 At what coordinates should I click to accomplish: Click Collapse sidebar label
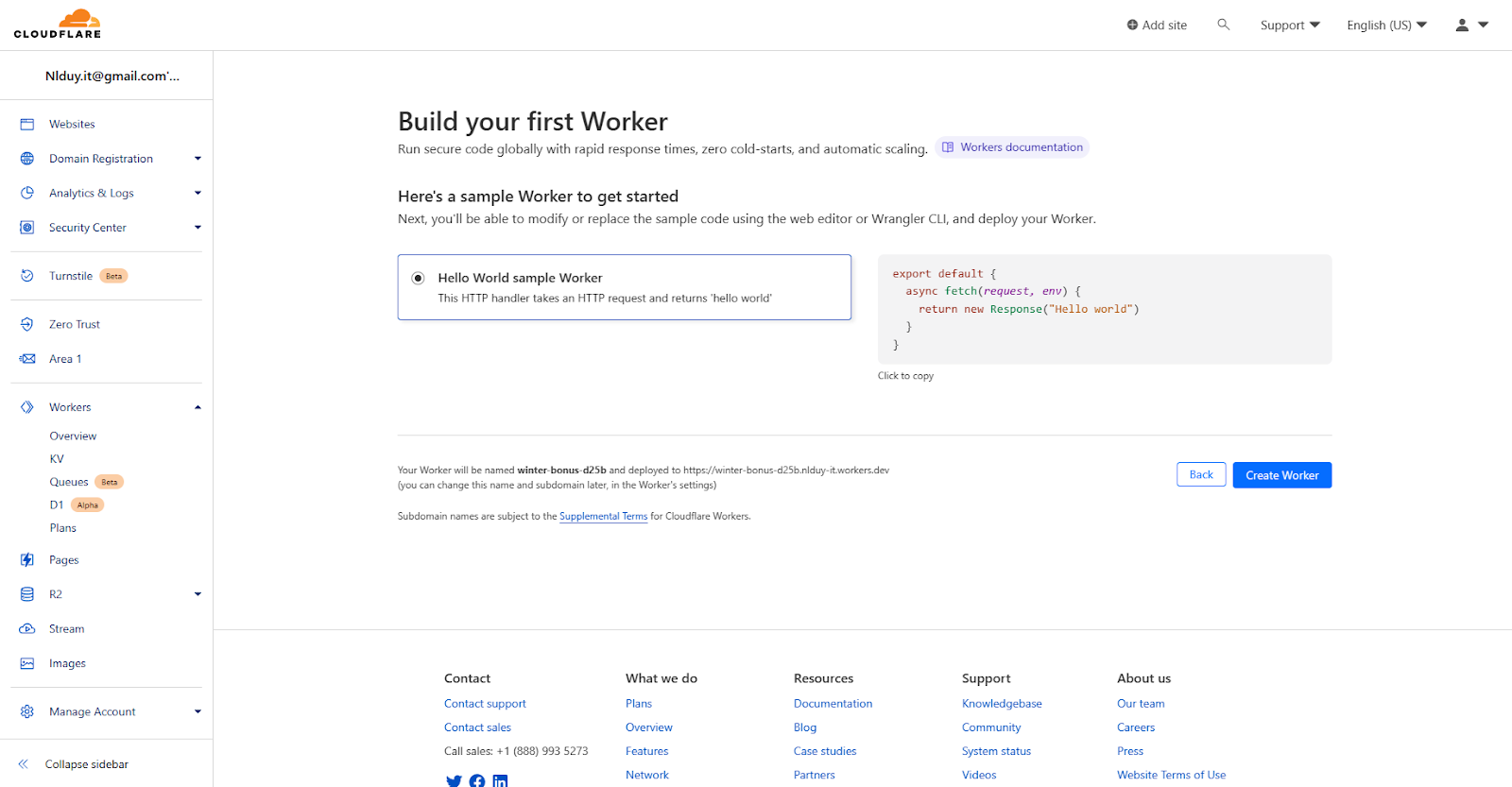click(x=87, y=764)
